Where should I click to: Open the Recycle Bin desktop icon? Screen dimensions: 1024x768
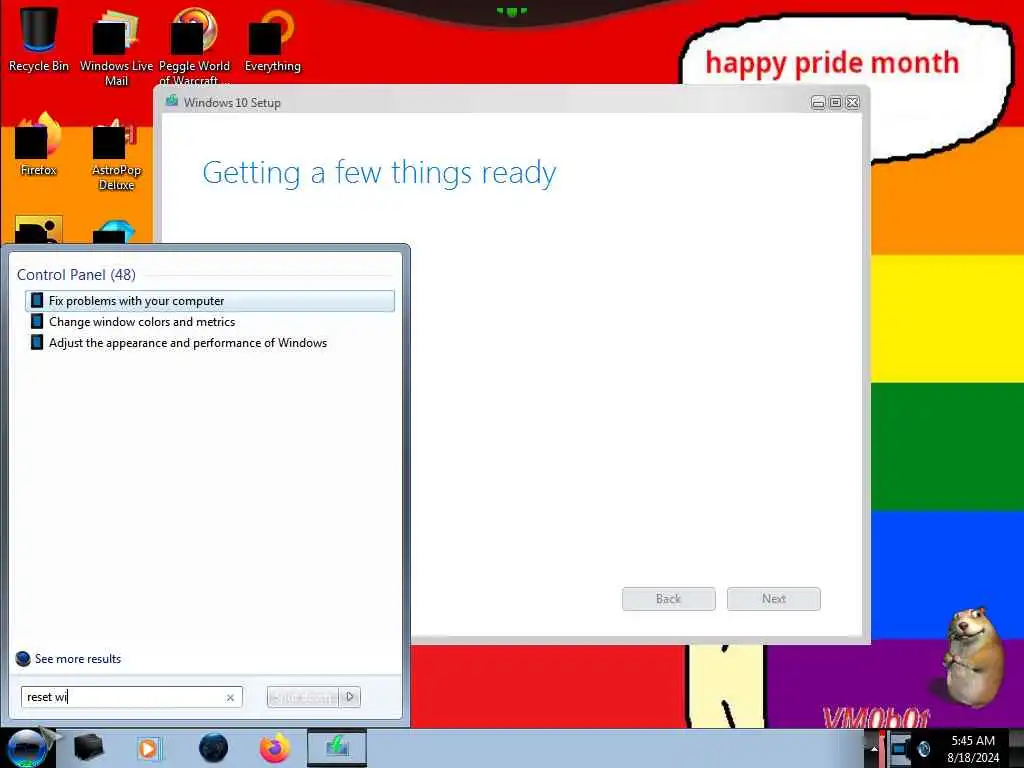click(39, 38)
